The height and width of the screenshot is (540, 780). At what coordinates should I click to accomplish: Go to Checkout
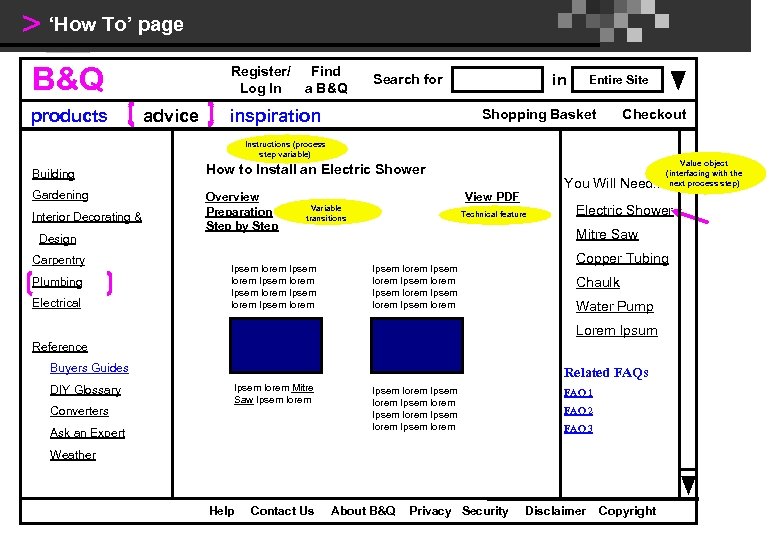(x=654, y=114)
